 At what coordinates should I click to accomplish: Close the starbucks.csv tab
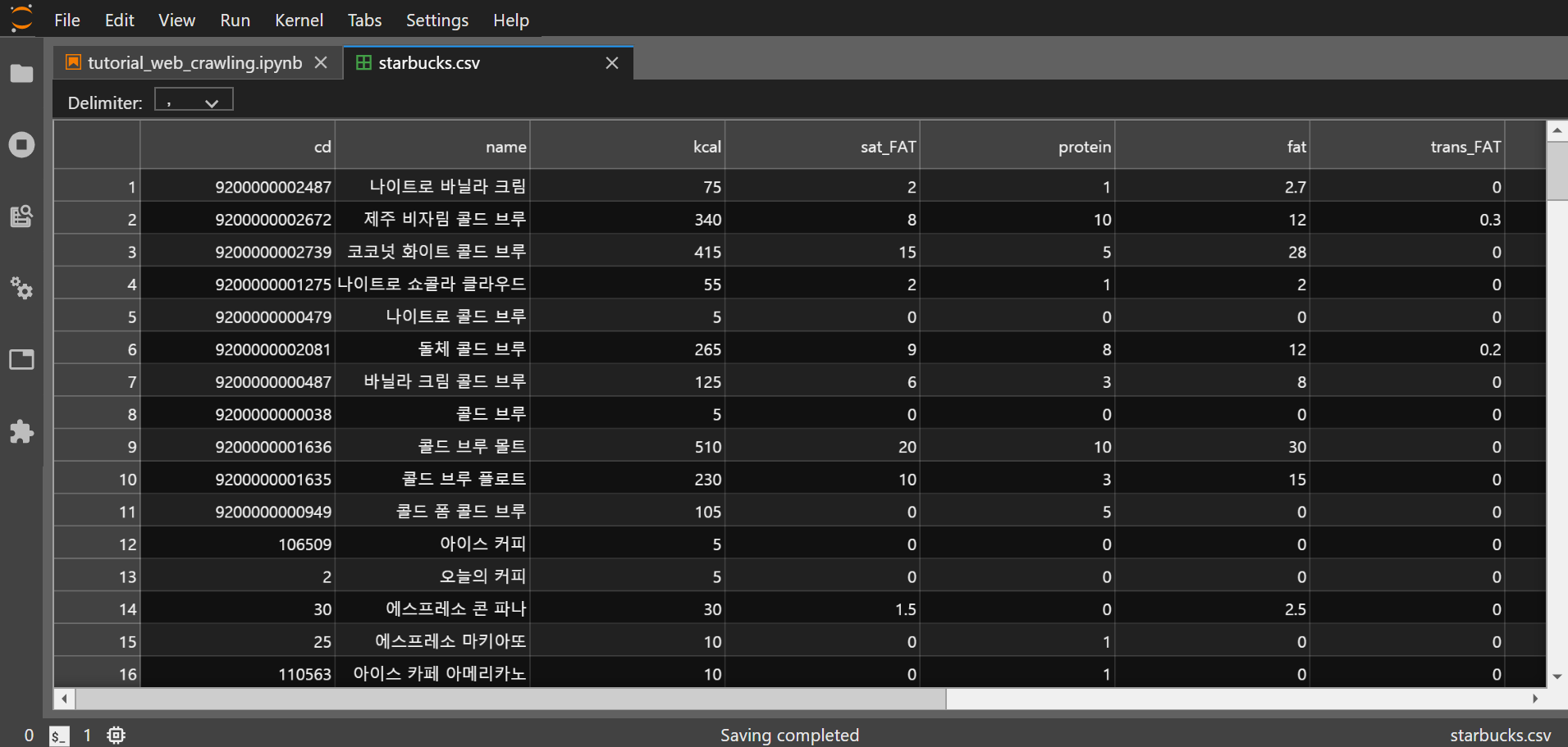(x=612, y=63)
